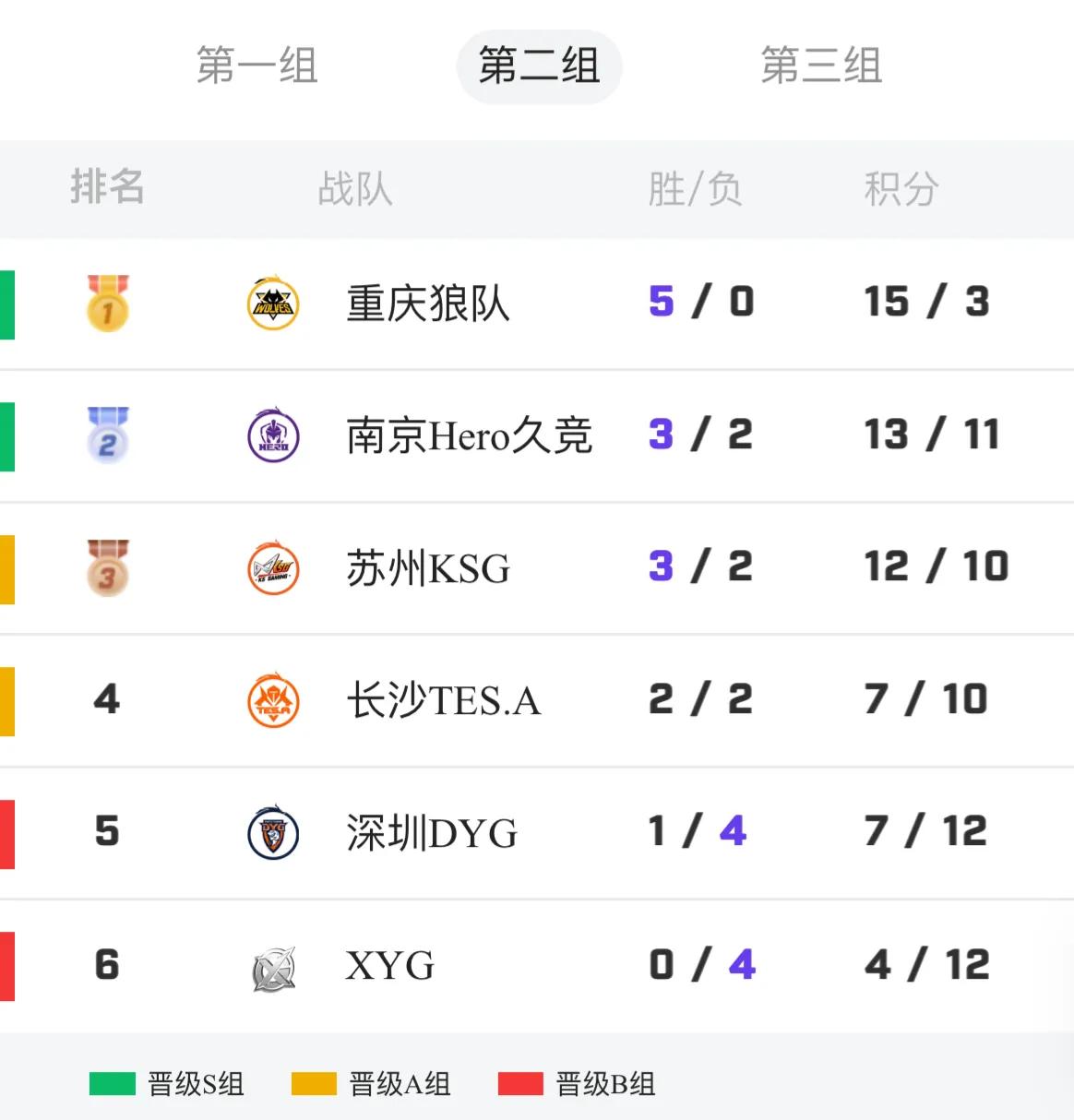Click the 积分 column header

pos(901,189)
